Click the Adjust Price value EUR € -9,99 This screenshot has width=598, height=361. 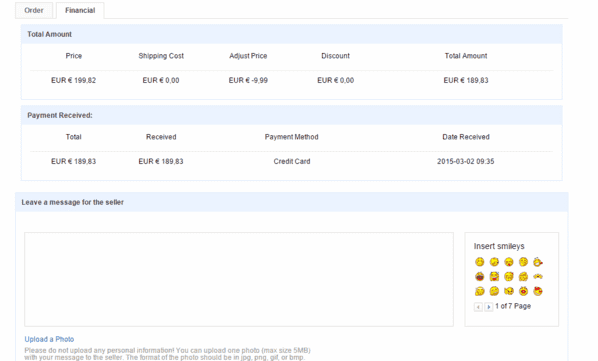click(x=248, y=80)
